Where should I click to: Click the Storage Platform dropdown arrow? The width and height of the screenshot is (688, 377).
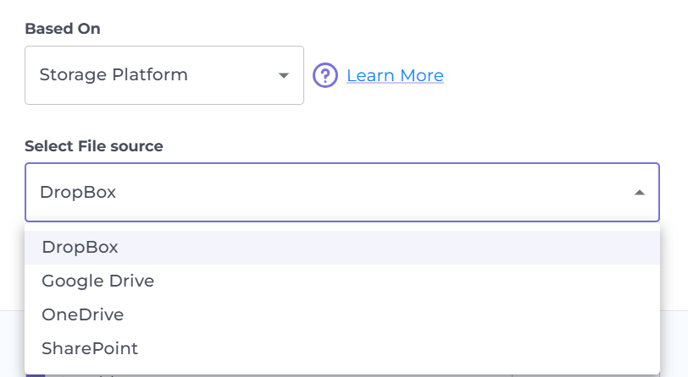(x=284, y=75)
